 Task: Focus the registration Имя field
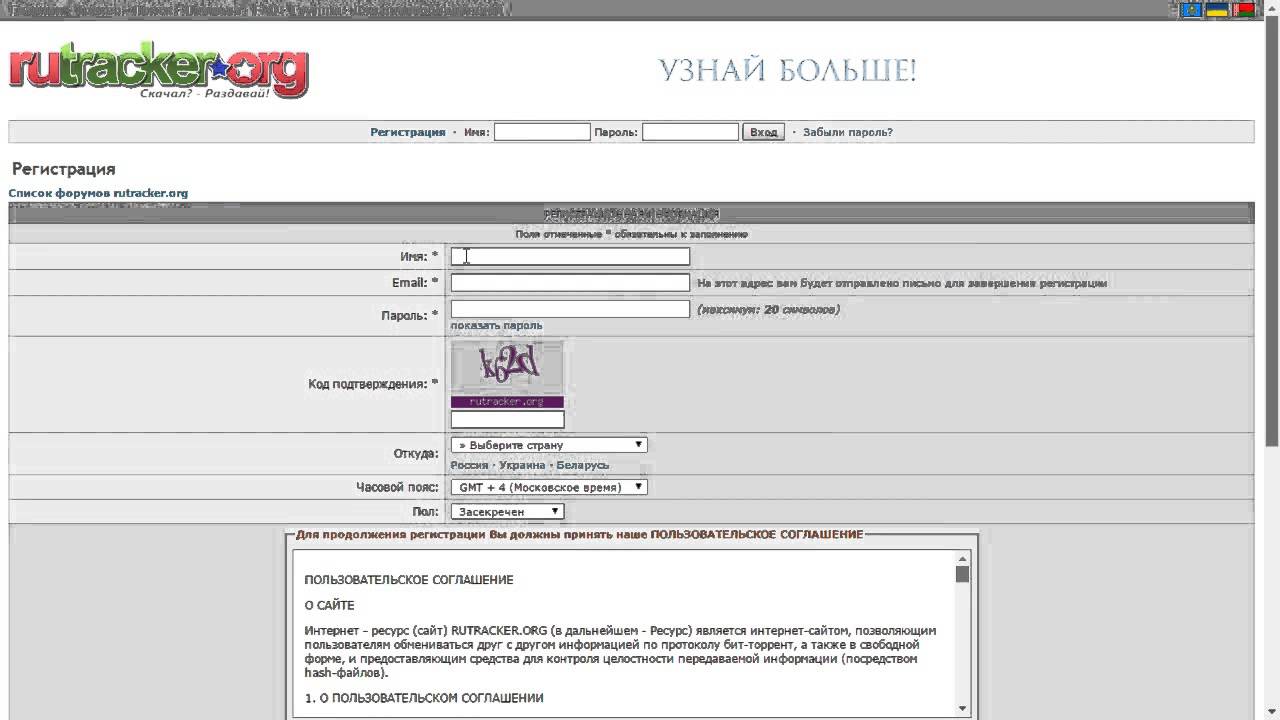(570, 257)
